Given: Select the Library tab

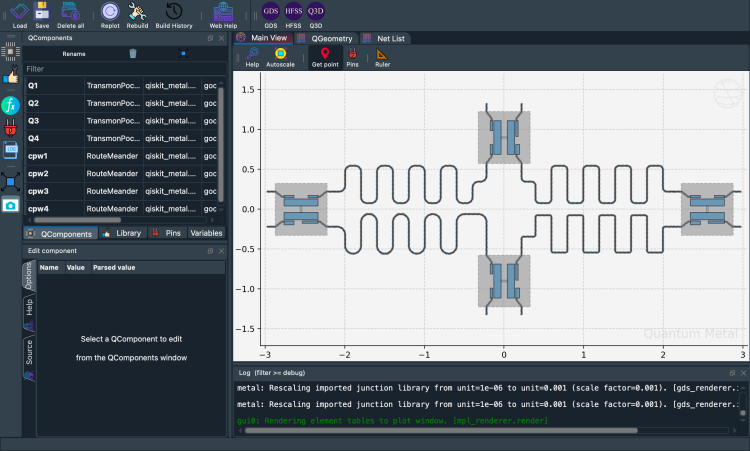Looking at the screenshot, I should 122,233.
